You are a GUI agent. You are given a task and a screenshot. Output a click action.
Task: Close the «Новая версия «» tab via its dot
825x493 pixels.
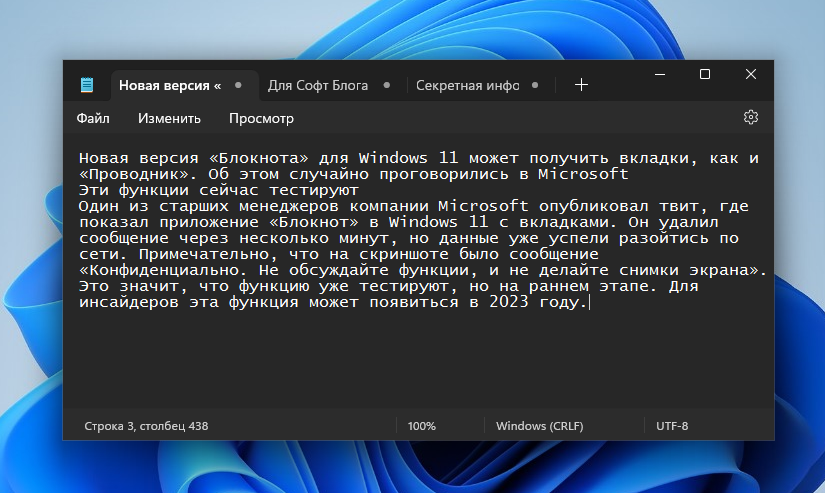pyautogui.click(x=238, y=85)
